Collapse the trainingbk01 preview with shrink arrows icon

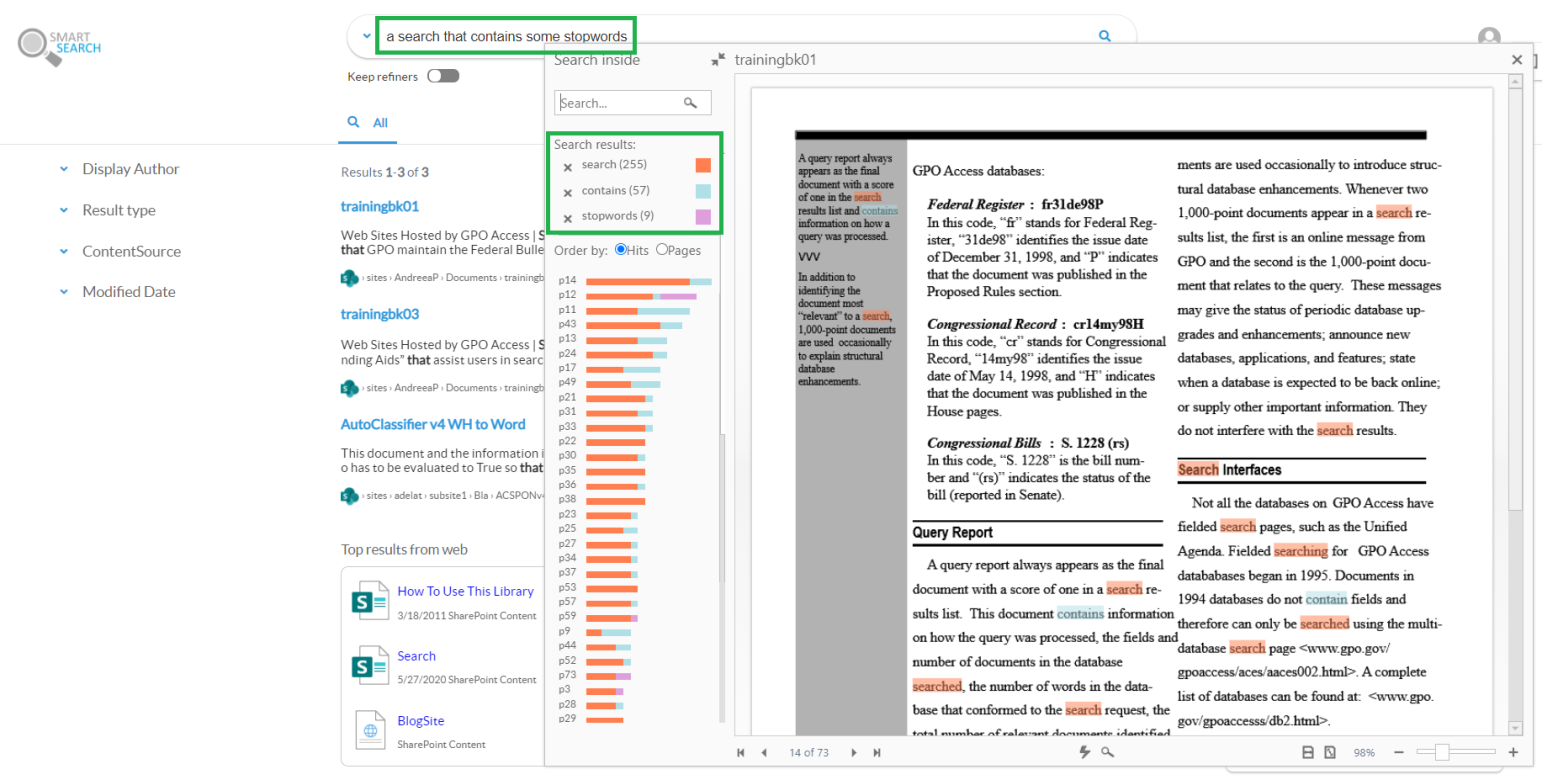(718, 60)
